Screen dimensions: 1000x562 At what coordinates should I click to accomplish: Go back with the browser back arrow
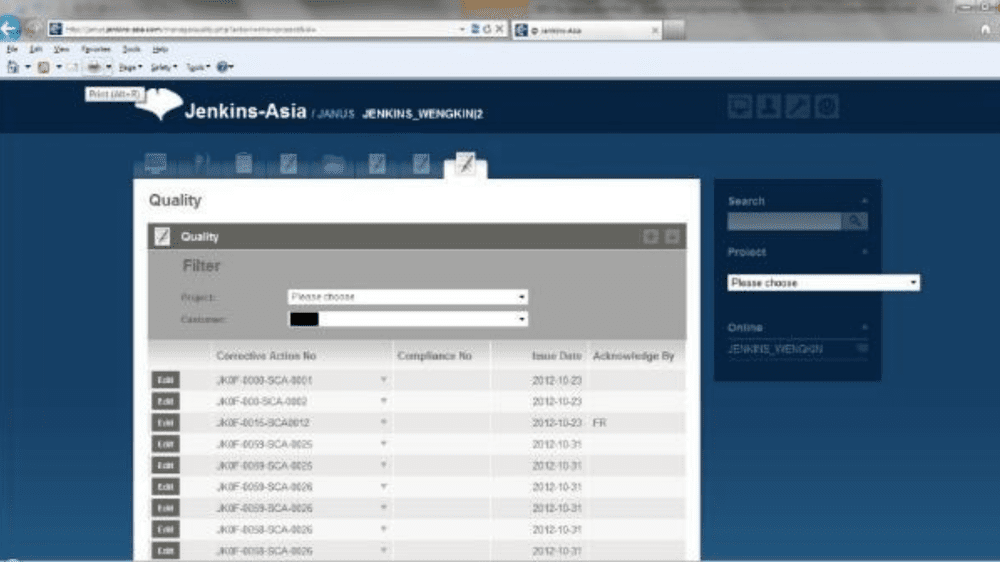[9, 28]
